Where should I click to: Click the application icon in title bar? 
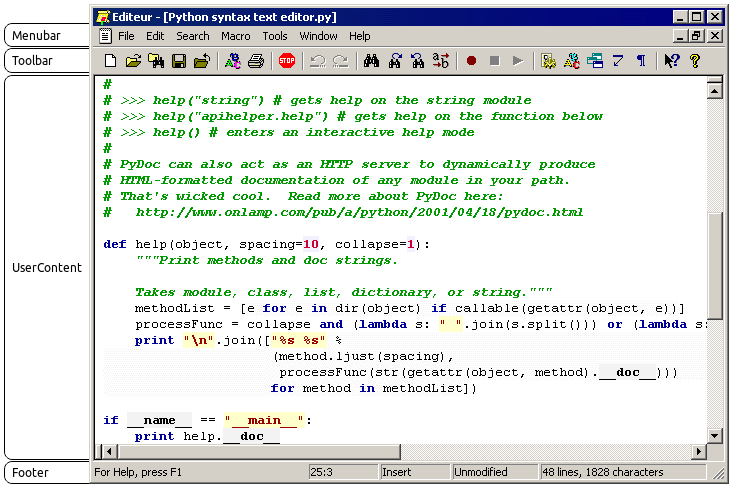pyautogui.click(x=102, y=17)
